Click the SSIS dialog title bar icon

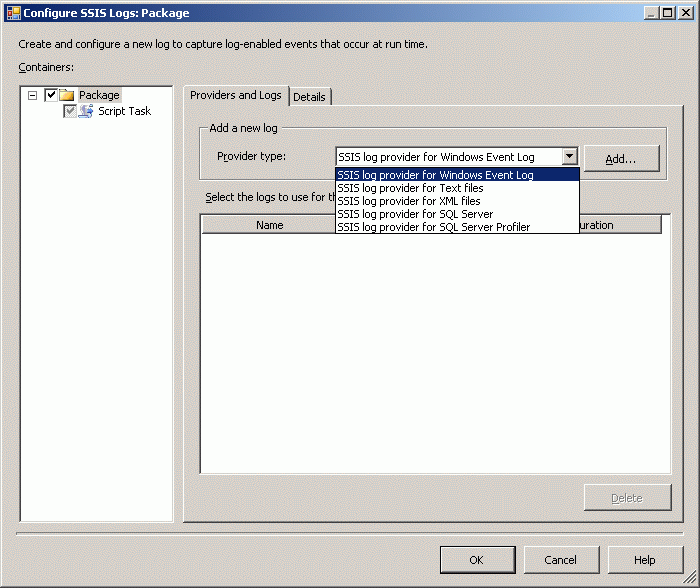click(x=13, y=13)
